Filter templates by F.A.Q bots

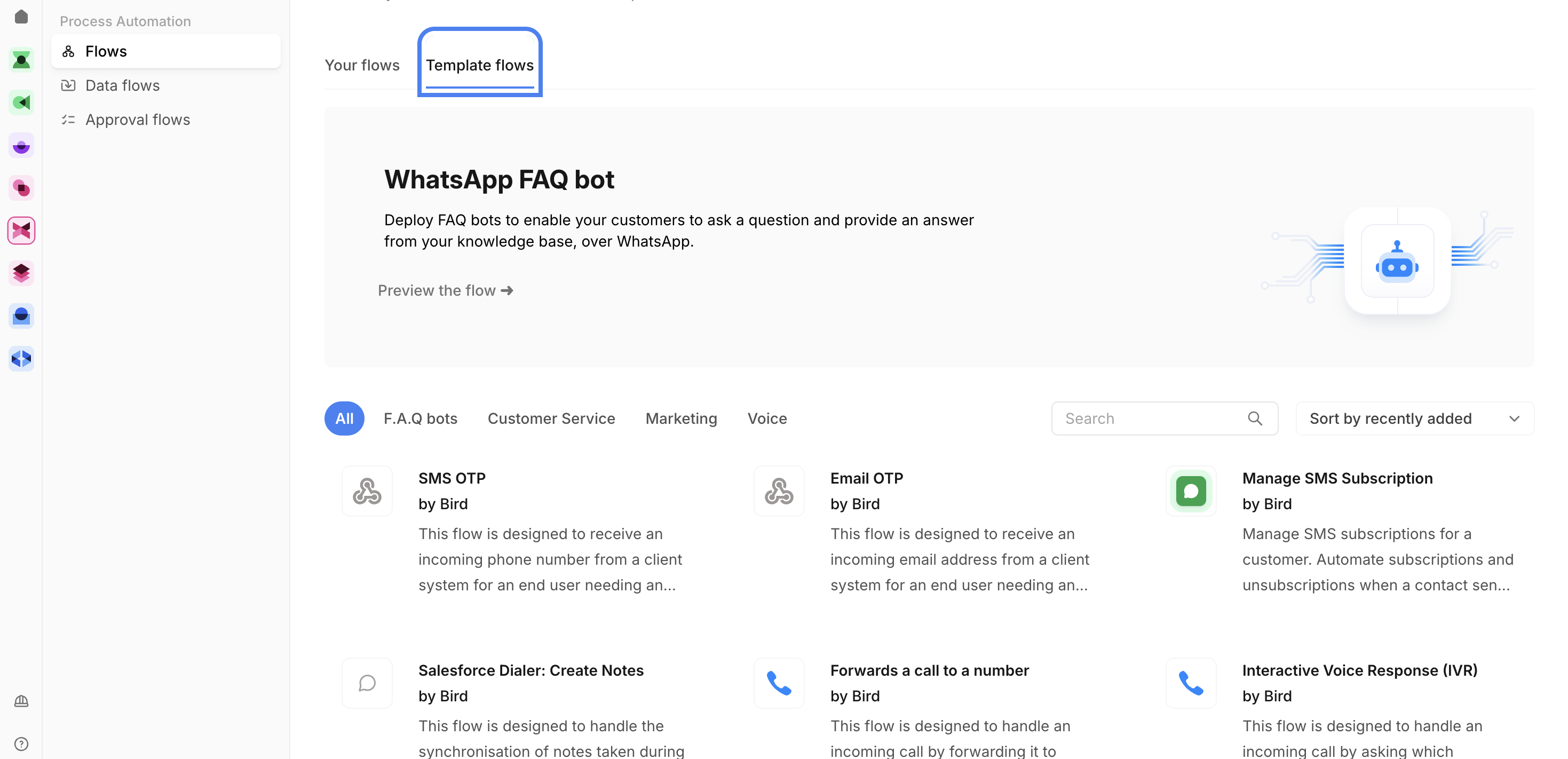click(x=420, y=418)
